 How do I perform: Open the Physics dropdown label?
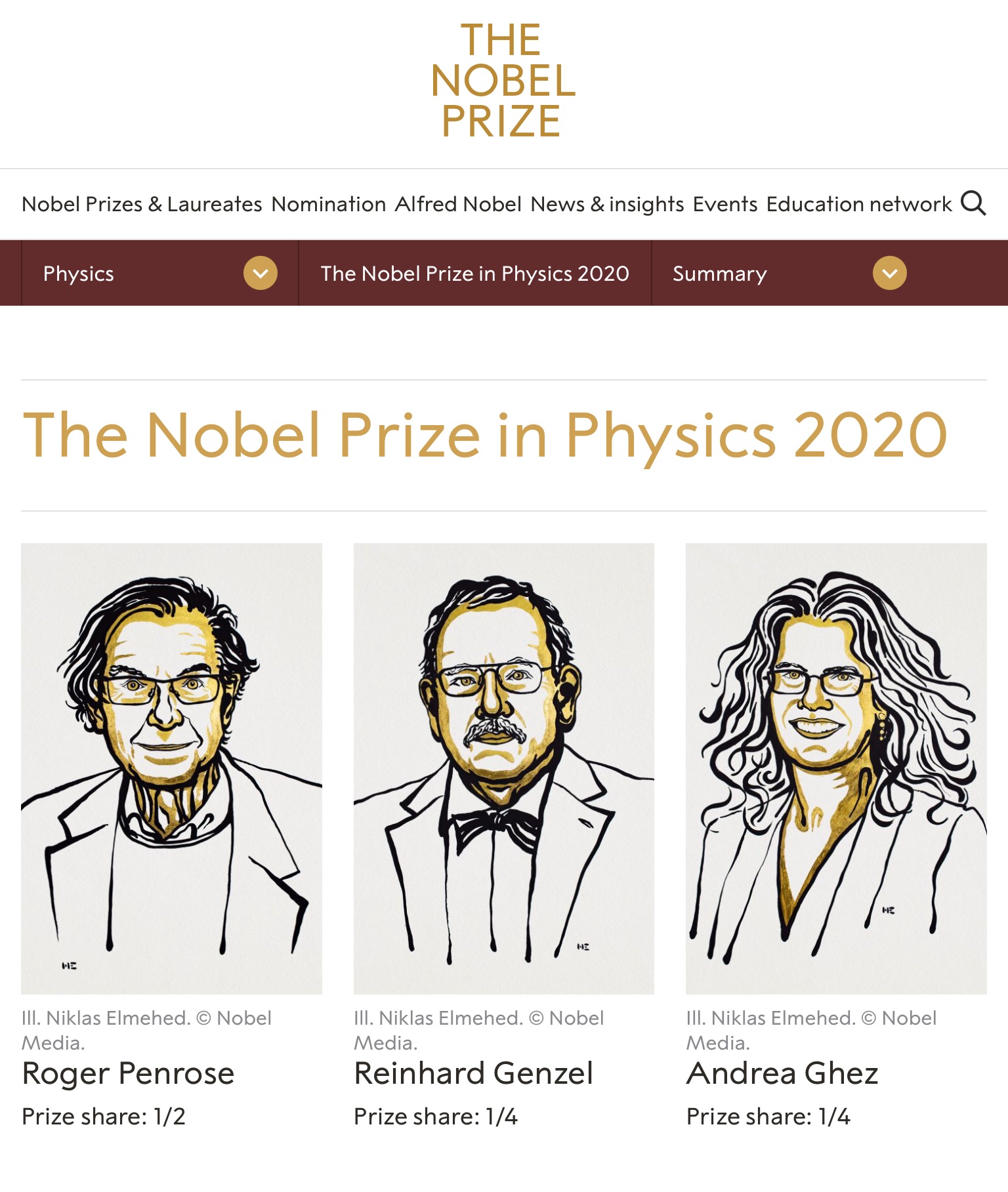click(78, 274)
